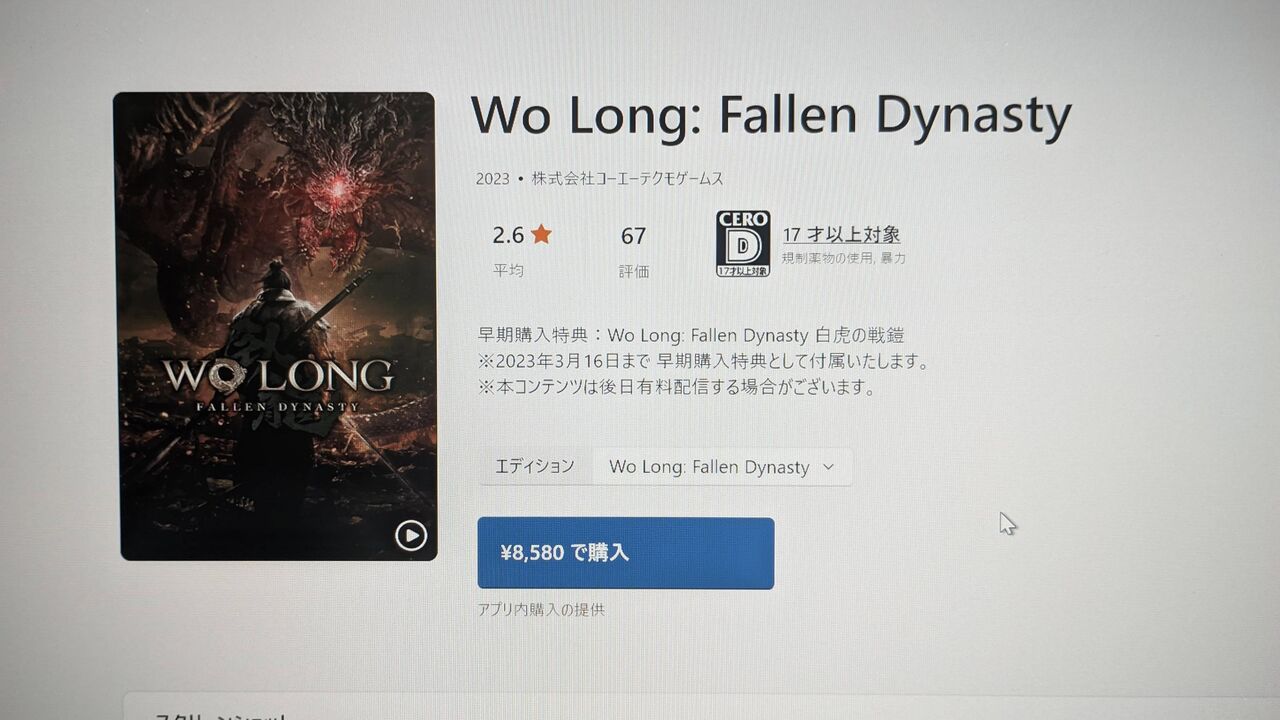
Task: Play the trailer via cover art play icon
Action: [411, 536]
